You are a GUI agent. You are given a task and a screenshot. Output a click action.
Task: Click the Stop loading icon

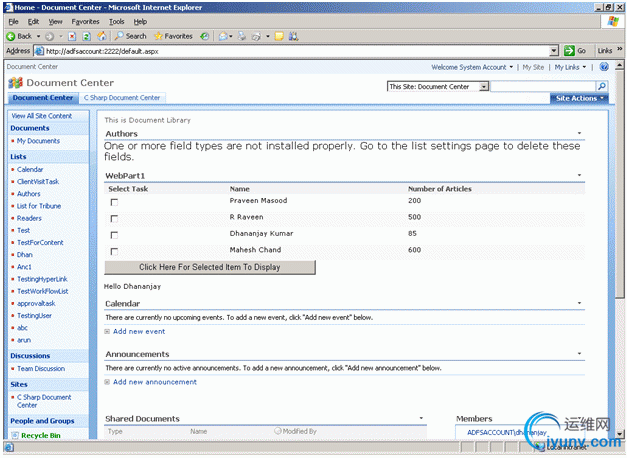pos(72,36)
